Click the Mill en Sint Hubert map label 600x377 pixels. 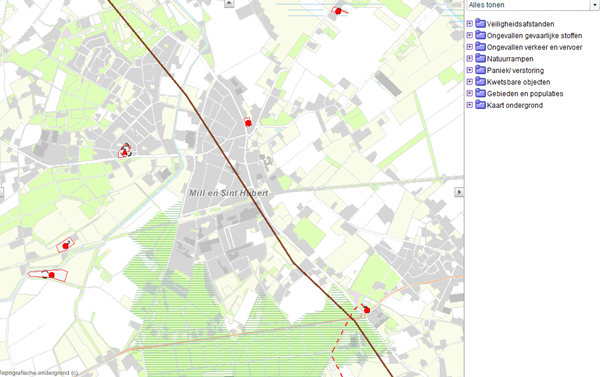(x=229, y=193)
